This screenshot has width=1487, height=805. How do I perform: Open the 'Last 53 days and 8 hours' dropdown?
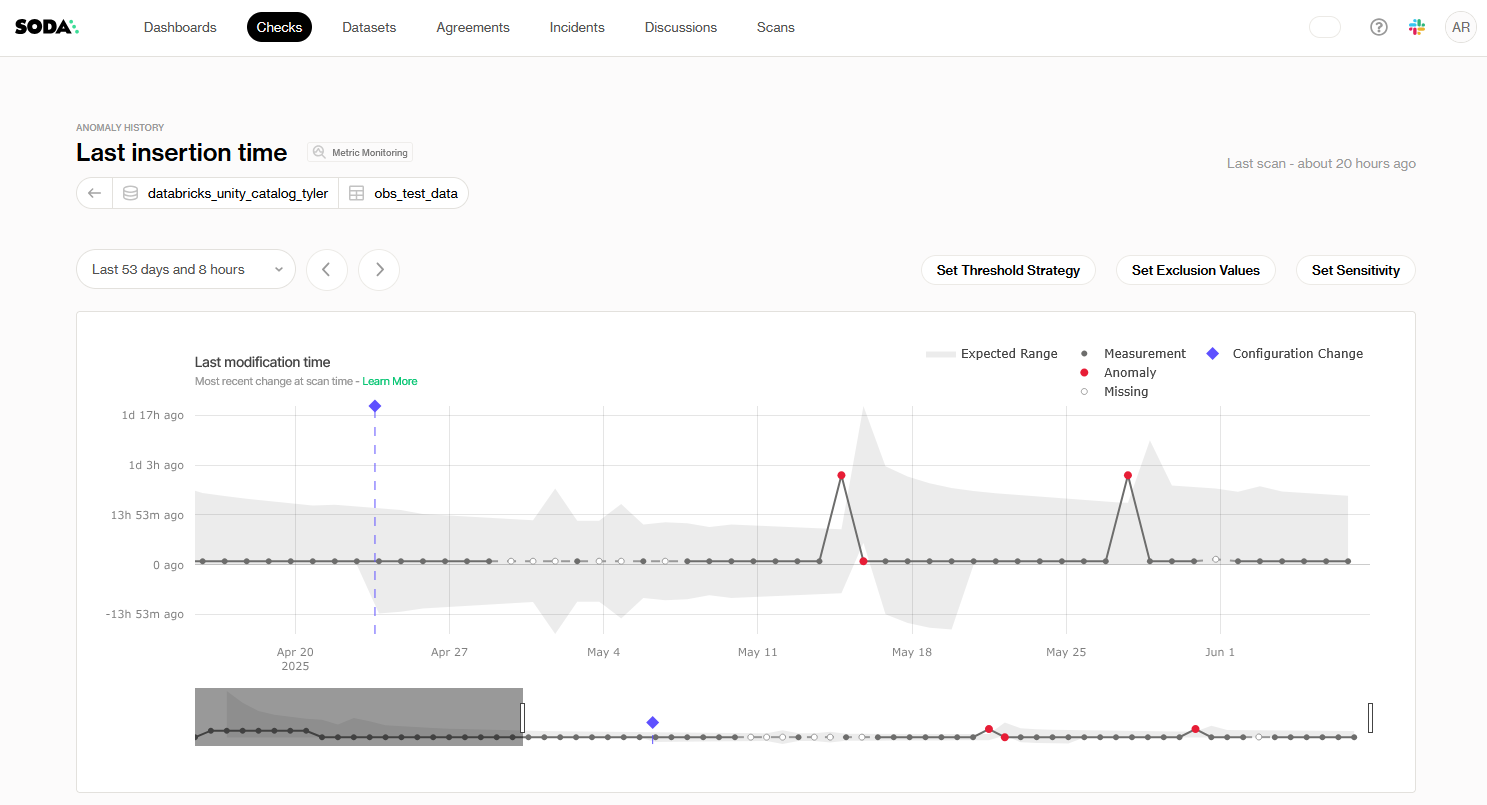coord(186,270)
